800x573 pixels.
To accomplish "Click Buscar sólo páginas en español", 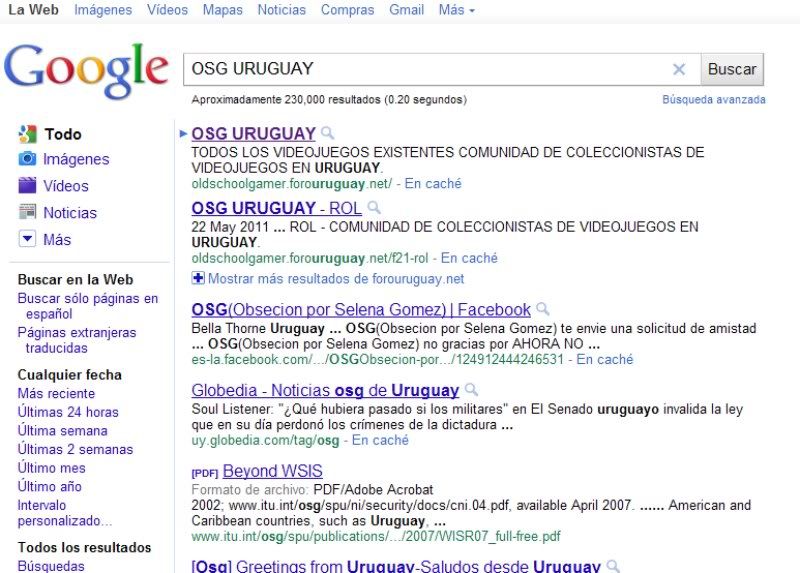I will pyautogui.click(x=88, y=306).
